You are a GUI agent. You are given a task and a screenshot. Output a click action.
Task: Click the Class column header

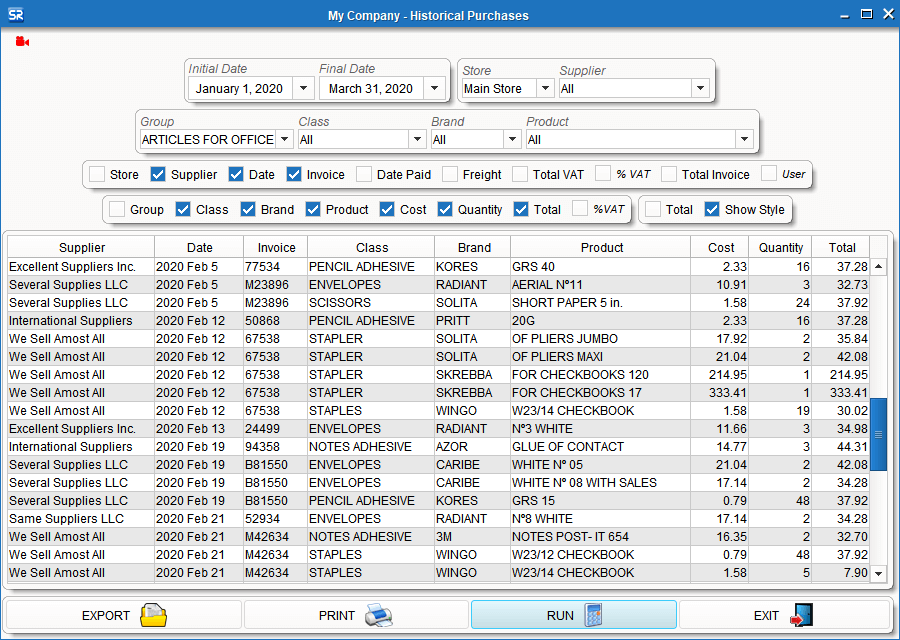371,247
